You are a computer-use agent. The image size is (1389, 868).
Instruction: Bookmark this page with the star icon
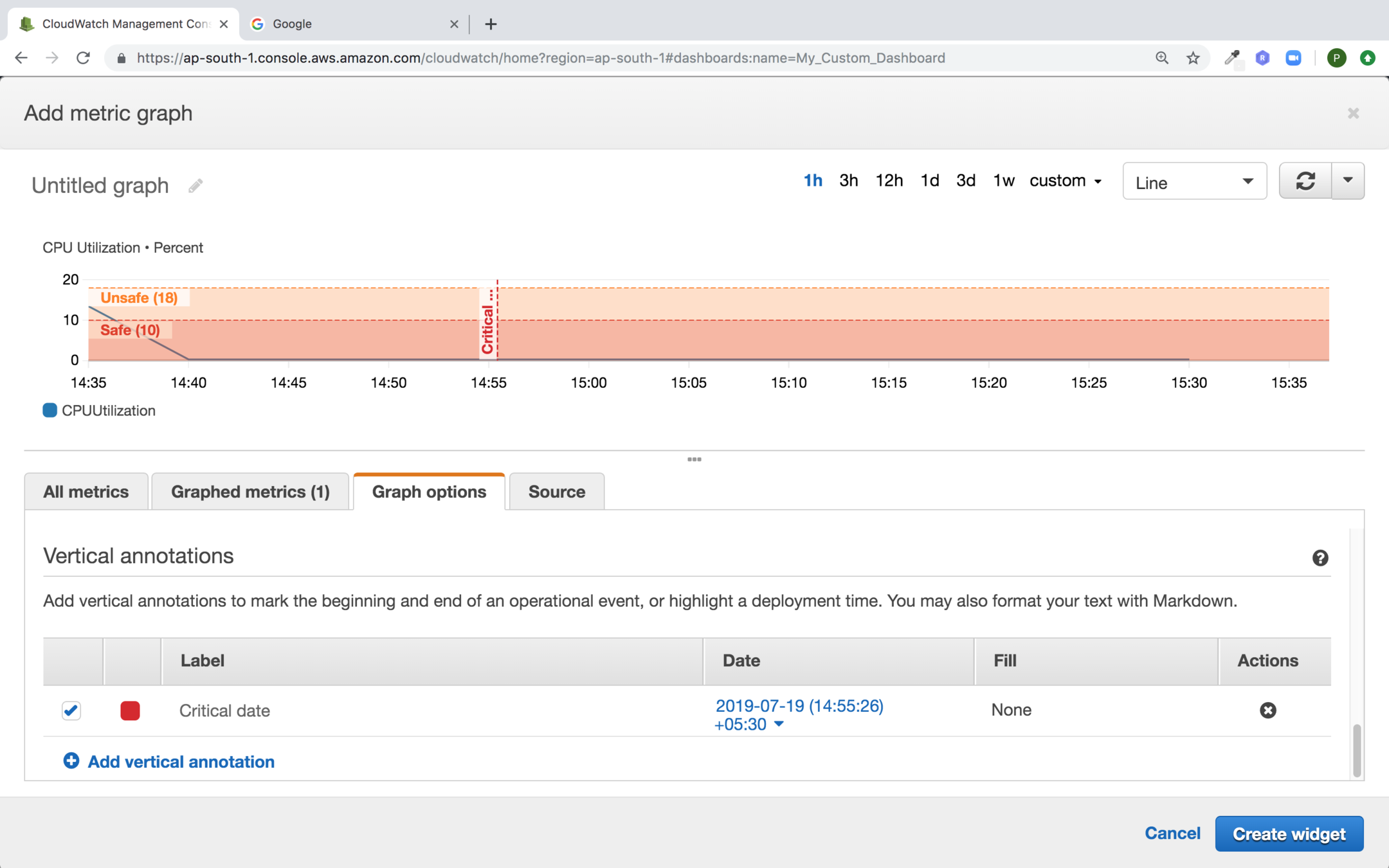point(1193,58)
